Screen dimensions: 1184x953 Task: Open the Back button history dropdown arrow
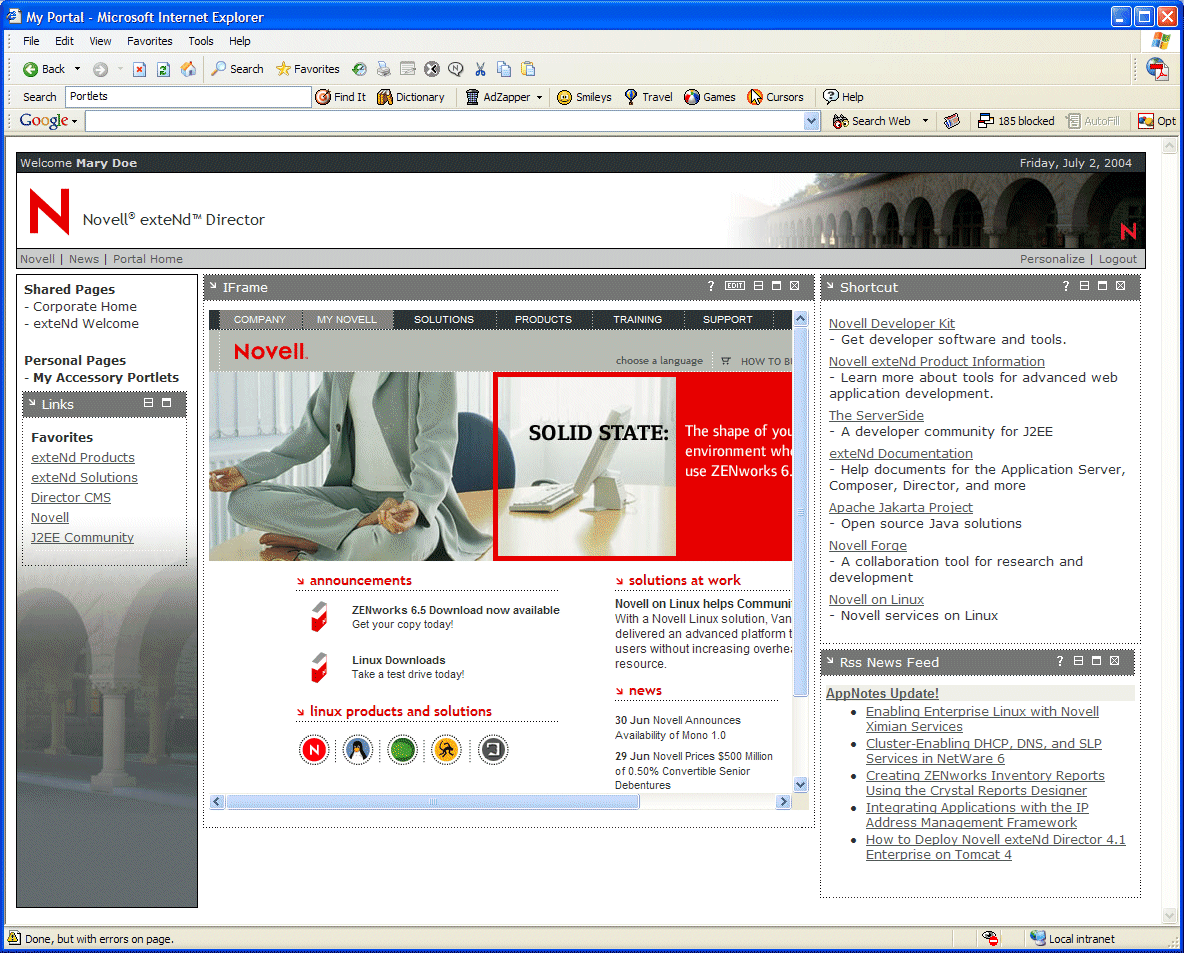[77, 69]
